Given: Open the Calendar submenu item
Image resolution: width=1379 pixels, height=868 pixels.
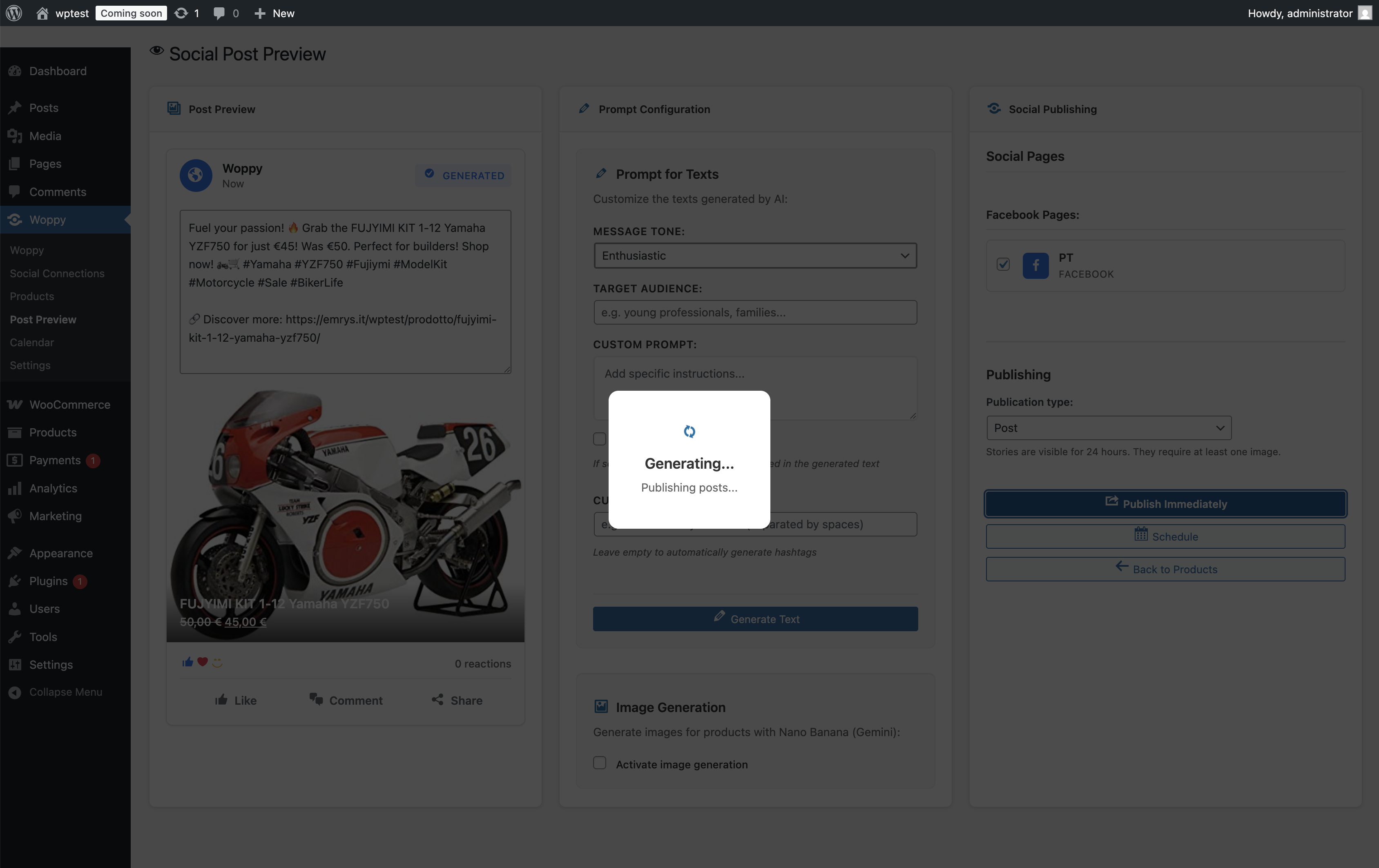Looking at the screenshot, I should [32, 342].
